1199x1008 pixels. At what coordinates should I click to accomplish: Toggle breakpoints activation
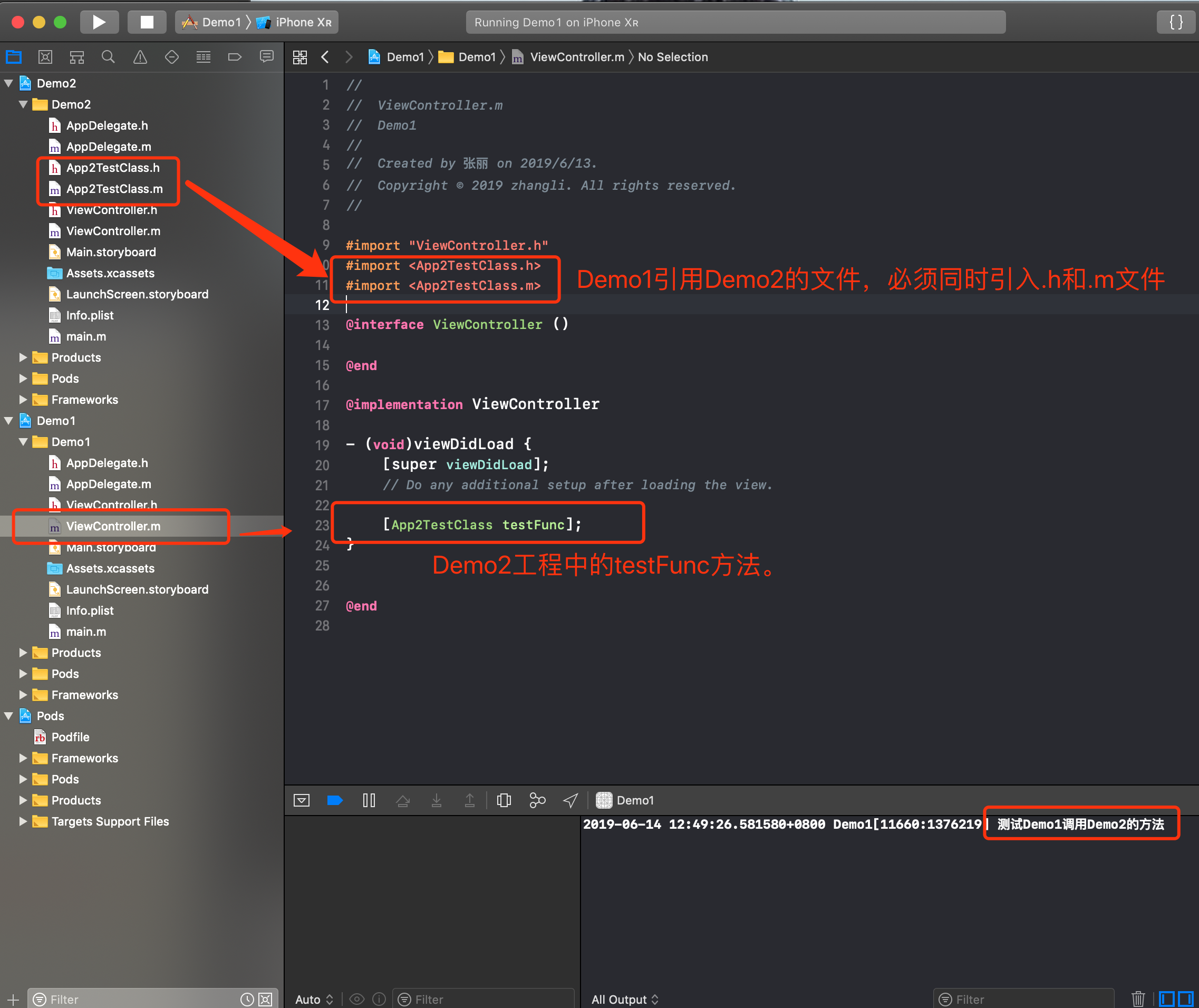click(335, 801)
